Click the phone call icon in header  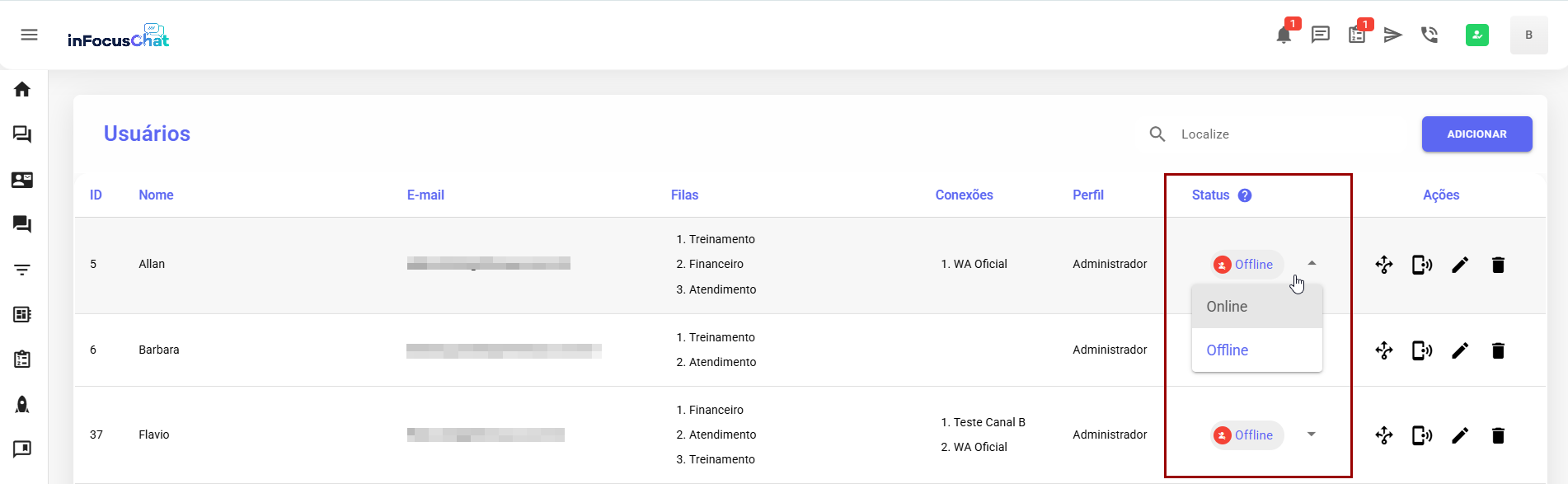(1430, 35)
